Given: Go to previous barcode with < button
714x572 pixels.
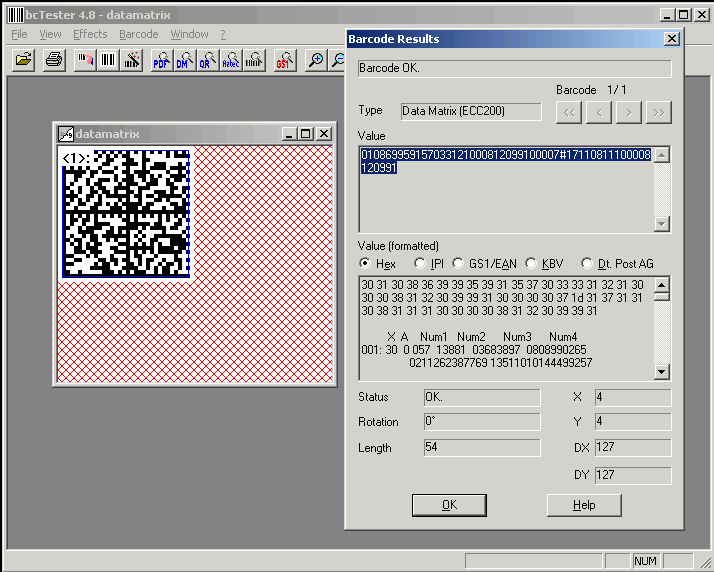Looking at the screenshot, I should 599,112.
